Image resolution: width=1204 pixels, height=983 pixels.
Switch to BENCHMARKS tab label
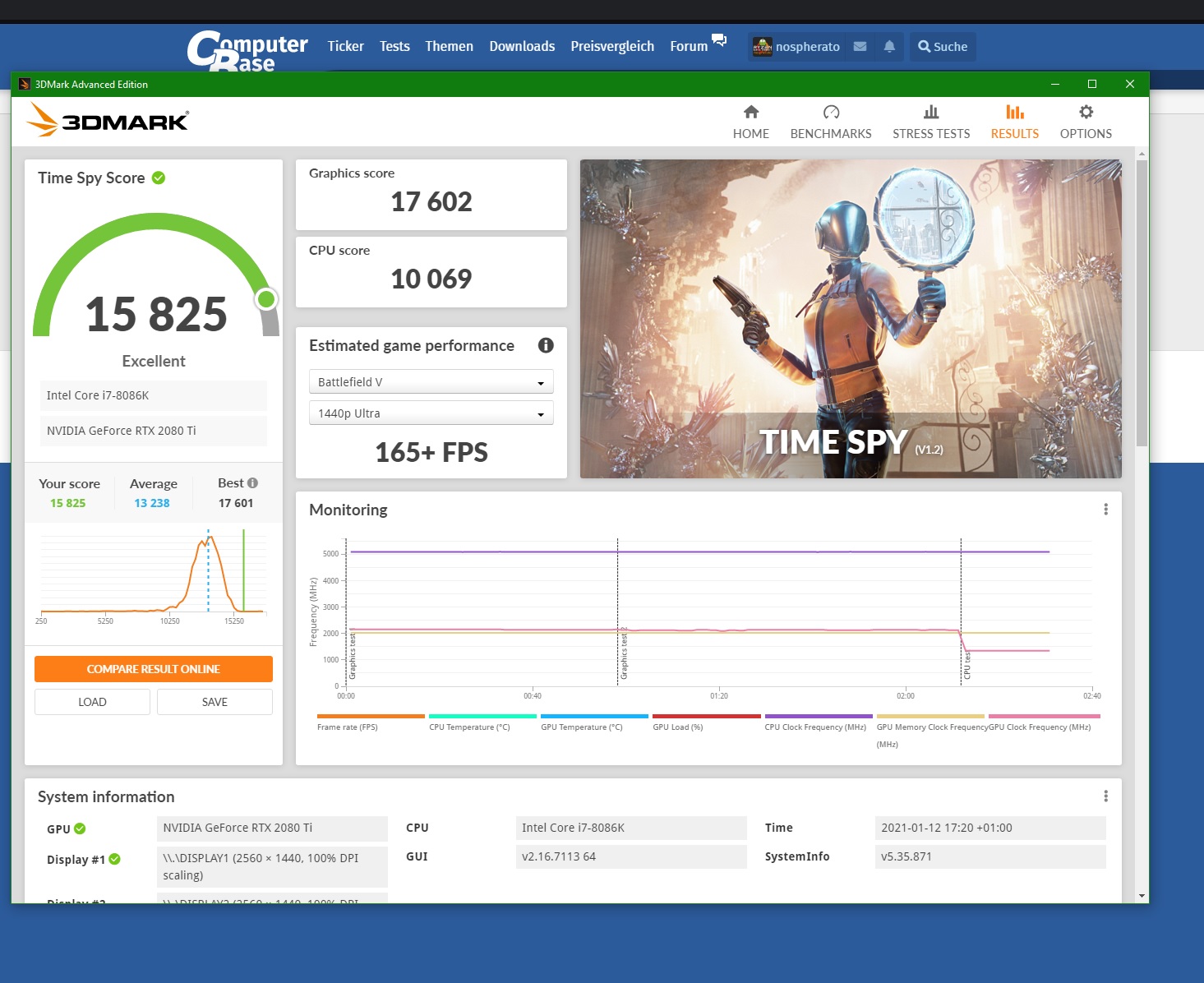click(x=831, y=134)
